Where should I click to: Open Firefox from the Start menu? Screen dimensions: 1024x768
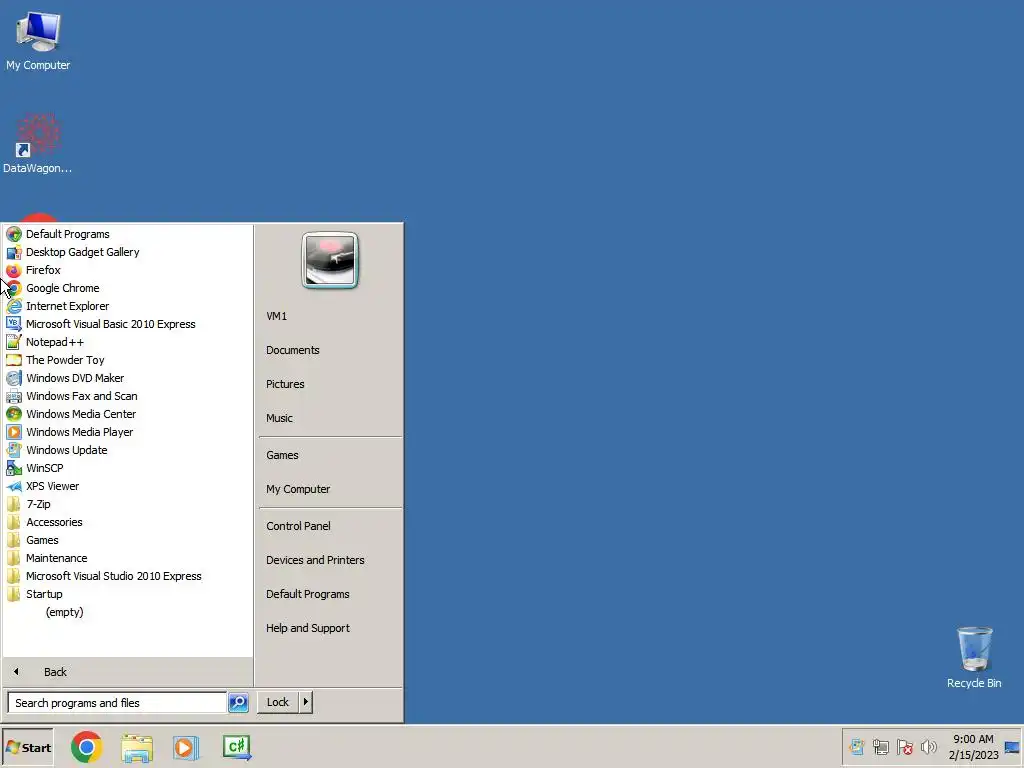[127, 270]
